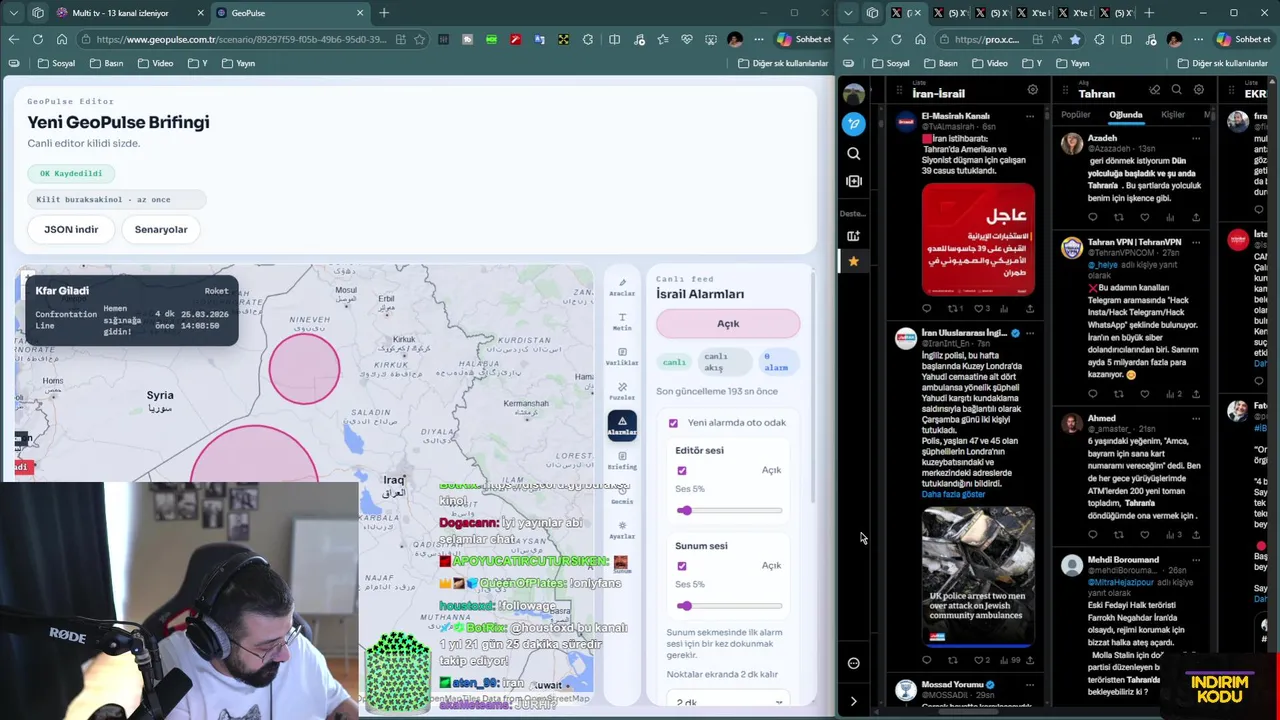This screenshot has width=1280, height=720.
Task: Open the Fuzeler missiles panel
Action: [x=622, y=391]
